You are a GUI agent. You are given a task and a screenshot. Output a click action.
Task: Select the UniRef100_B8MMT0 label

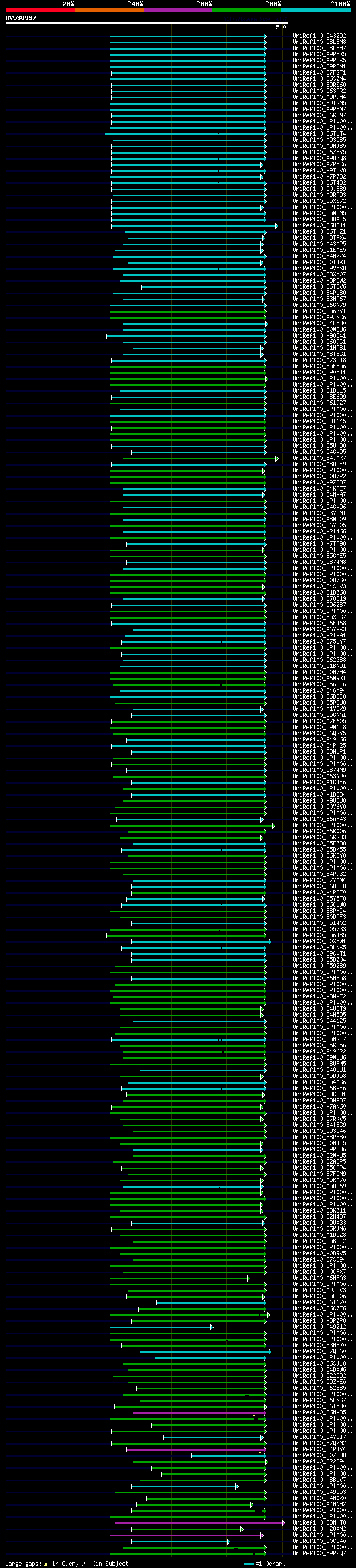point(319,1523)
